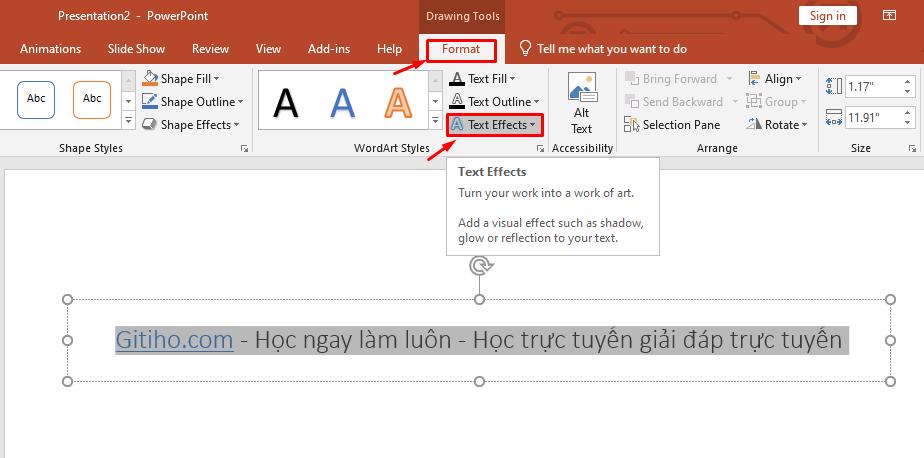Click the Text Outline letter icon
The height and width of the screenshot is (458, 924).
tap(457, 102)
